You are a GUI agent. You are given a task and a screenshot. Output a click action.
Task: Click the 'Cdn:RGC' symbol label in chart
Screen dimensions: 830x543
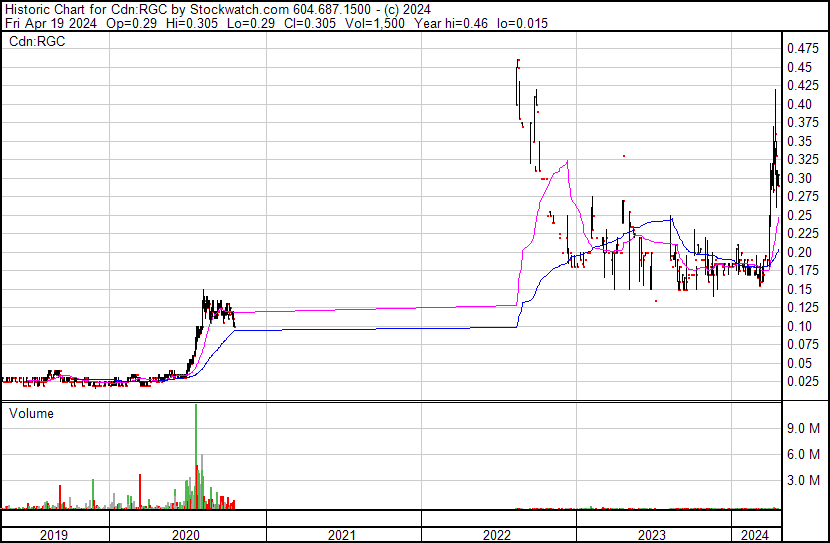[37, 41]
